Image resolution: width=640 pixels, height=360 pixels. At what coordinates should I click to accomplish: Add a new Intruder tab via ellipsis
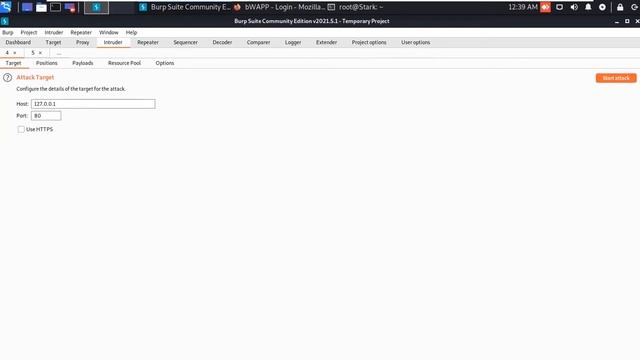click(x=59, y=53)
